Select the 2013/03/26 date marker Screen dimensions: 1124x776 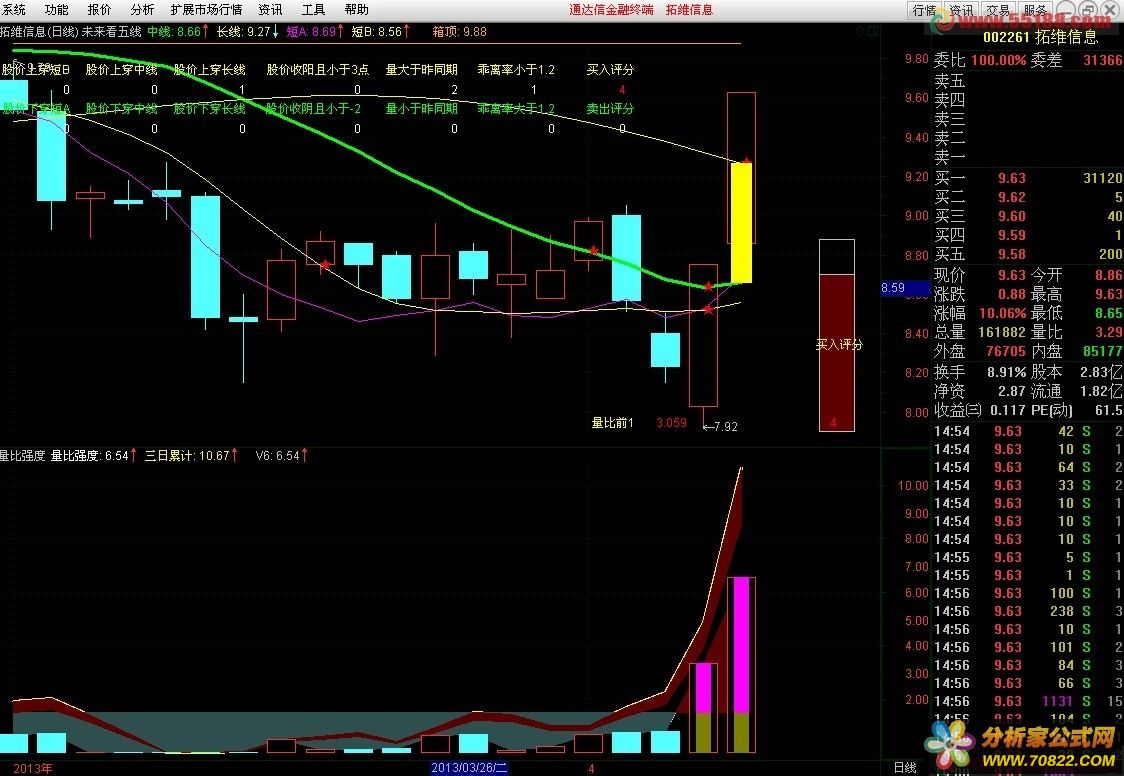pyautogui.click(x=470, y=768)
